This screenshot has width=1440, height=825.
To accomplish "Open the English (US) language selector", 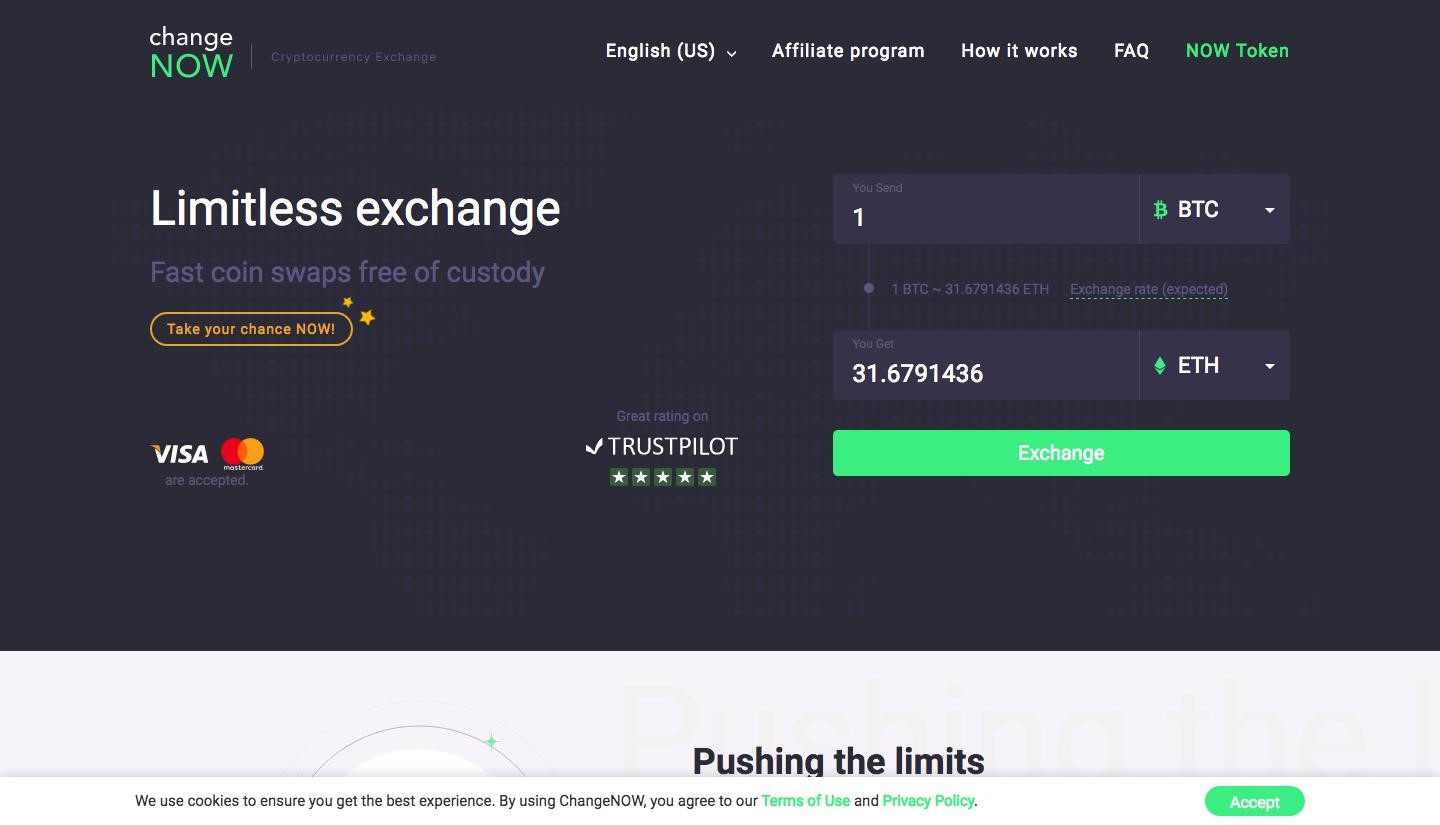I will click(x=671, y=51).
